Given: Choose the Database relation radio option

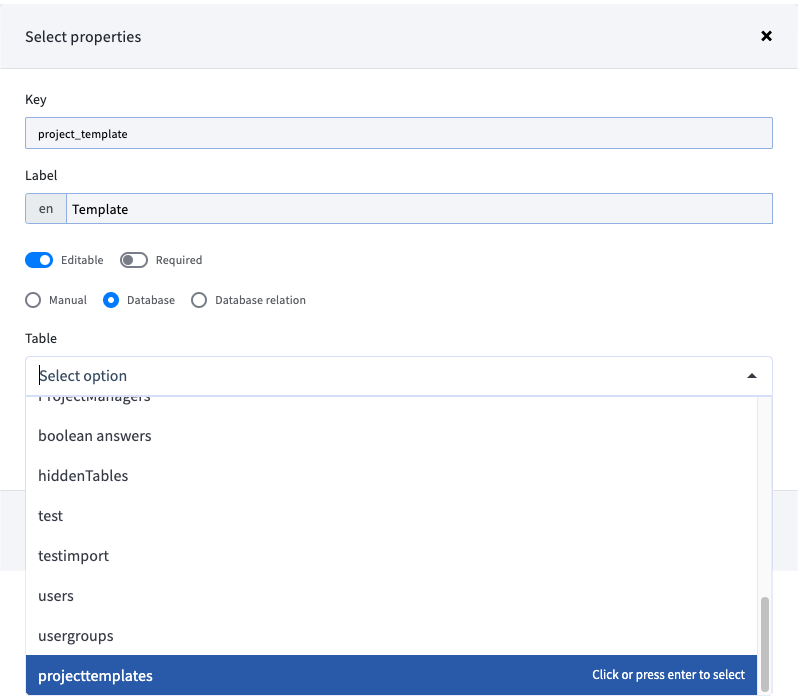Looking at the screenshot, I should tap(199, 300).
